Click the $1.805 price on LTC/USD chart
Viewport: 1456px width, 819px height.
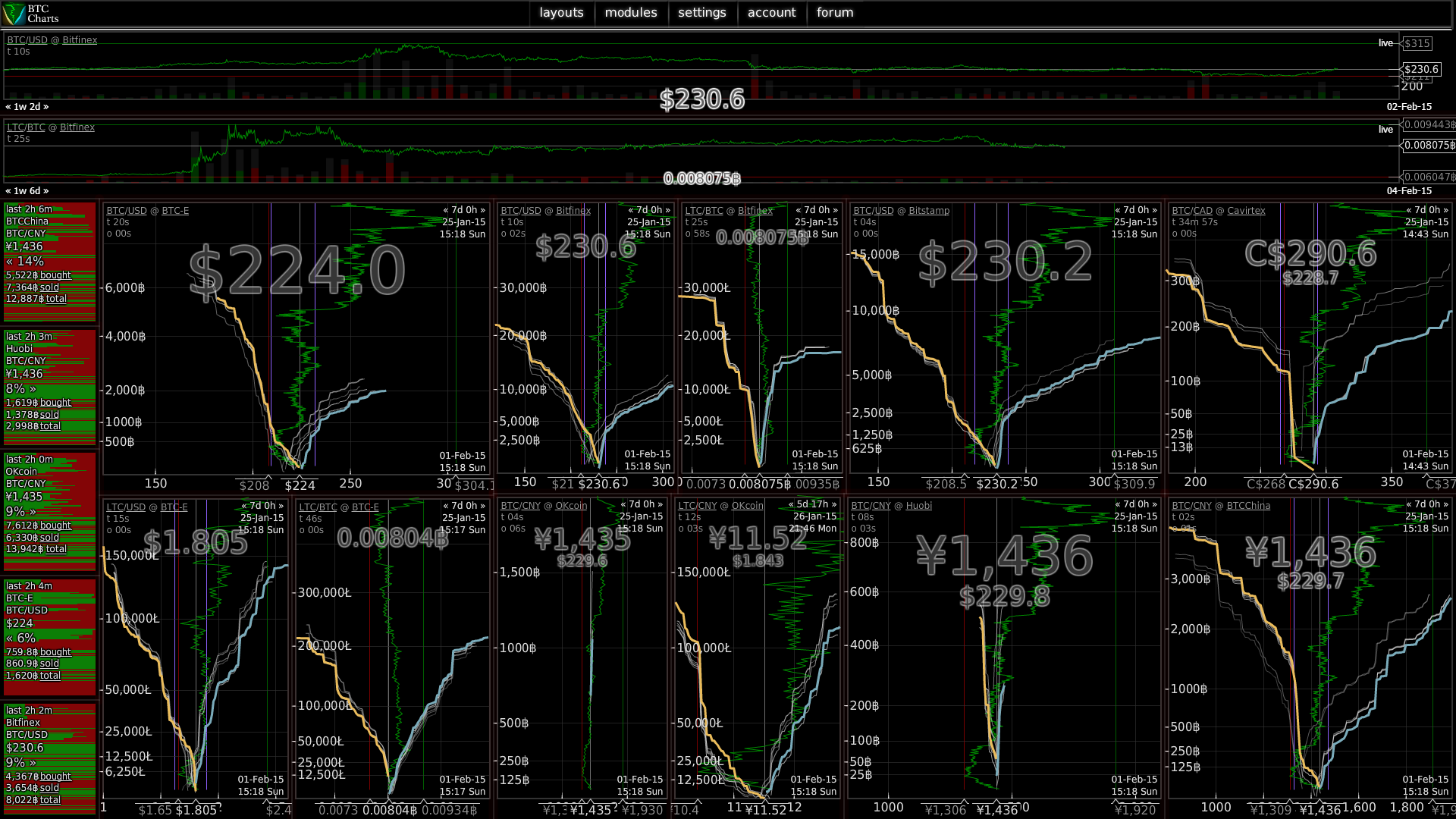(196, 543)
